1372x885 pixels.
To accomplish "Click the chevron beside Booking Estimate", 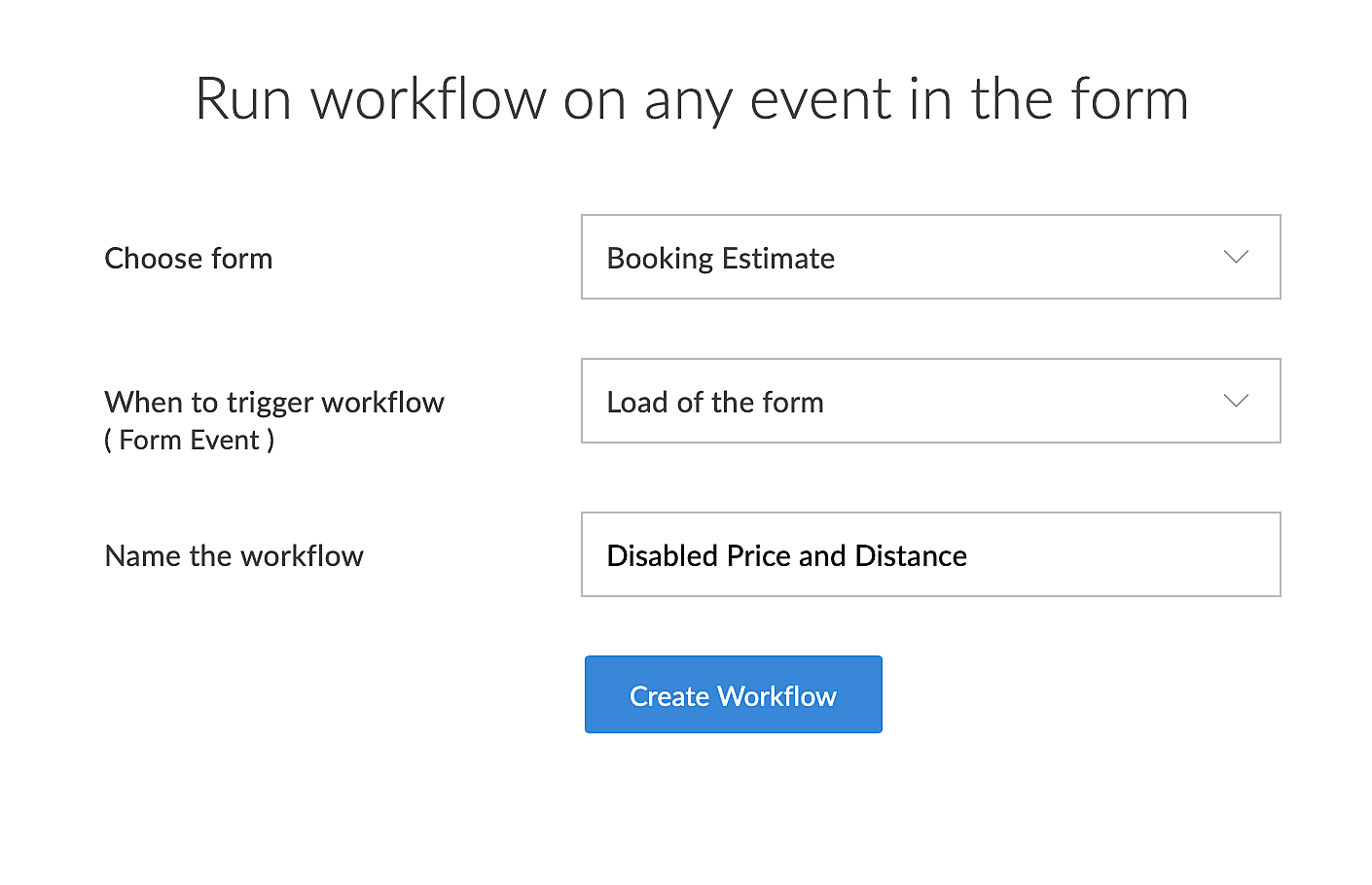I will [1236, 257].
